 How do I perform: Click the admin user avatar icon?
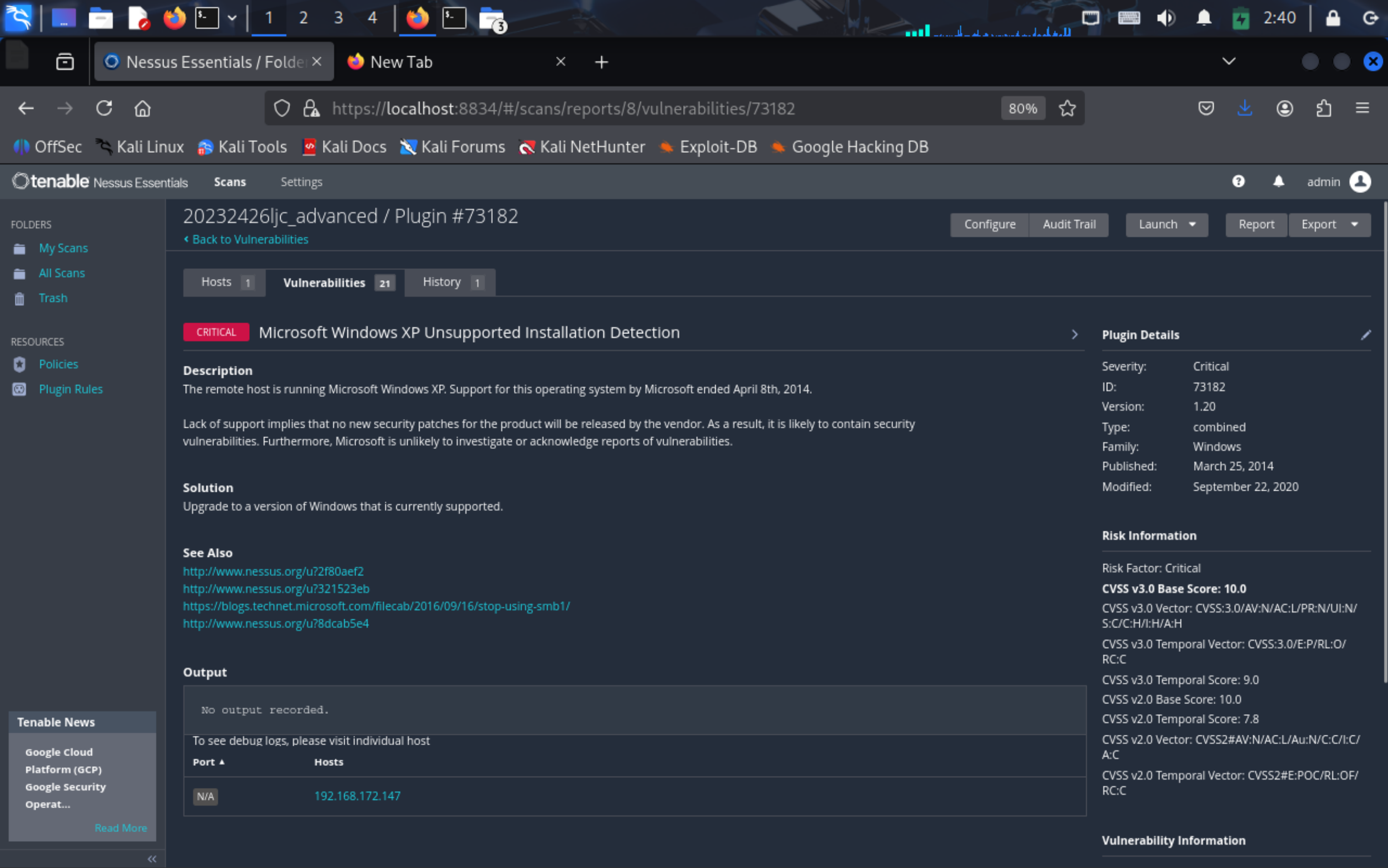click(1360, 182)
